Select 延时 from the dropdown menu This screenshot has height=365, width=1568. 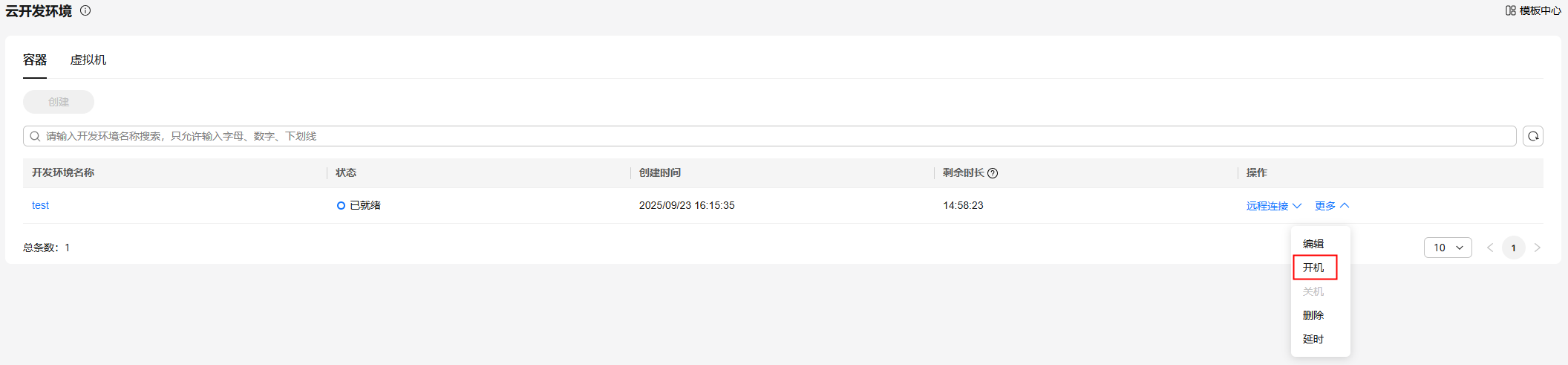(1313, 339)
